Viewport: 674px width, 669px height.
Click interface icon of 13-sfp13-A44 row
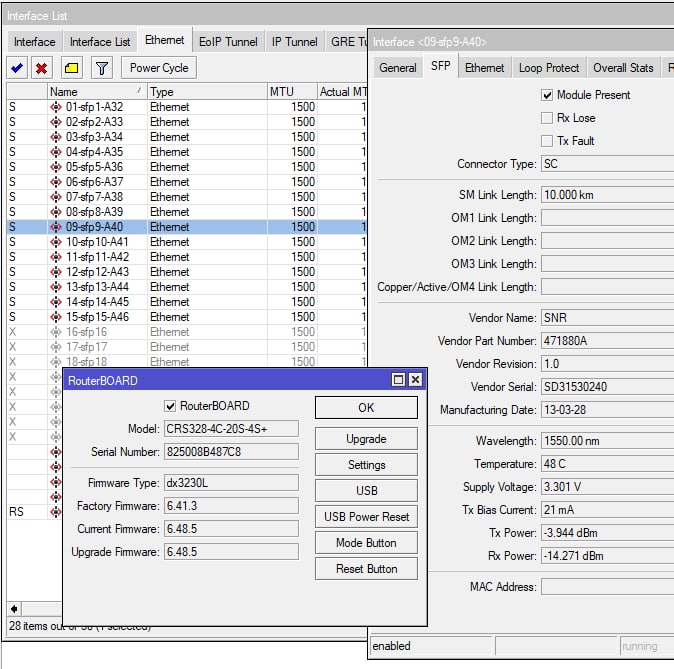[x=56, y=287]
